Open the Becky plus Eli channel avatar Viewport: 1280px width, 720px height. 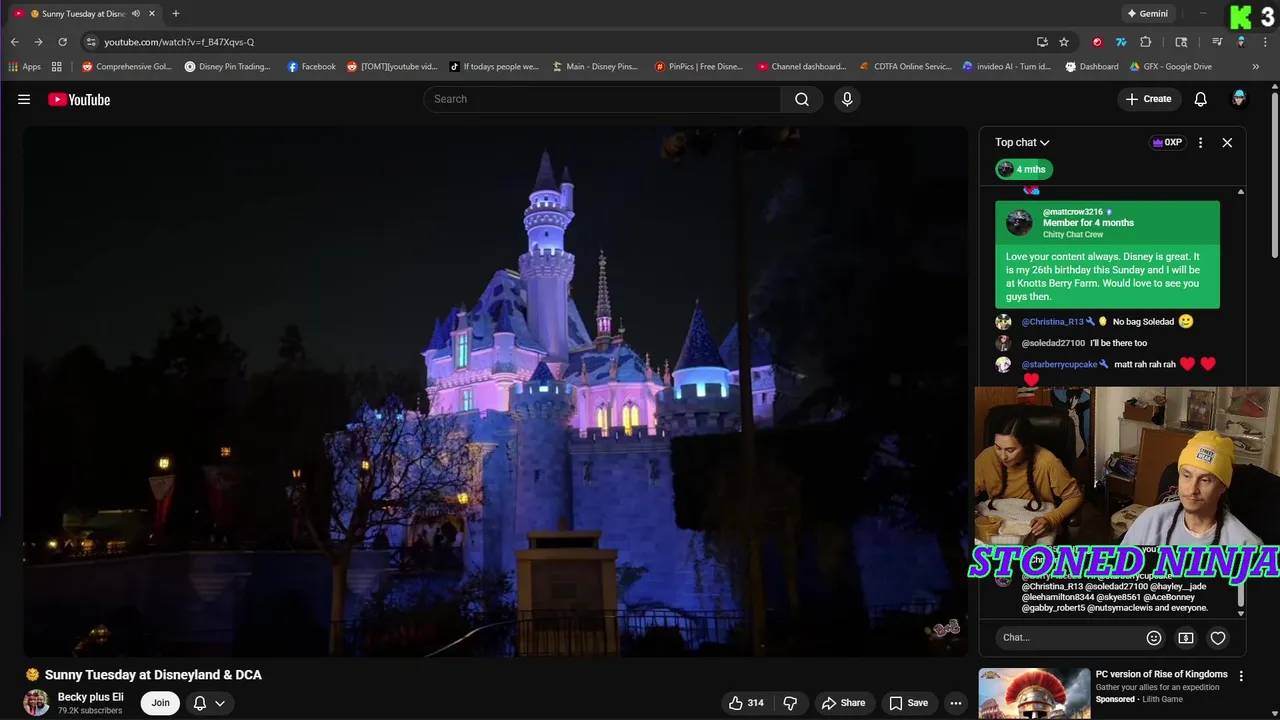tap(37, 703)
